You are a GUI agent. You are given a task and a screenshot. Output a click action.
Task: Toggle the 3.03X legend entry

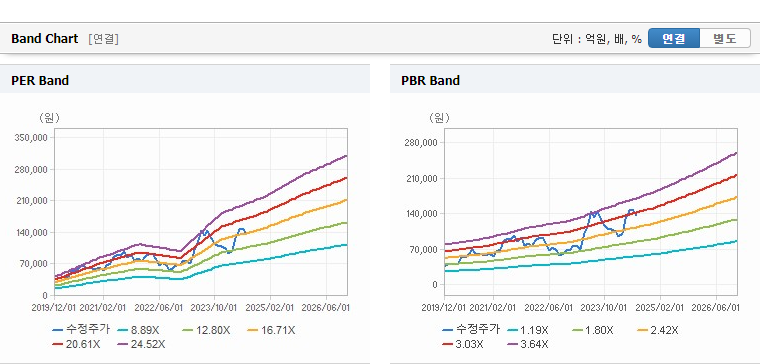click(x=463, y=344)
